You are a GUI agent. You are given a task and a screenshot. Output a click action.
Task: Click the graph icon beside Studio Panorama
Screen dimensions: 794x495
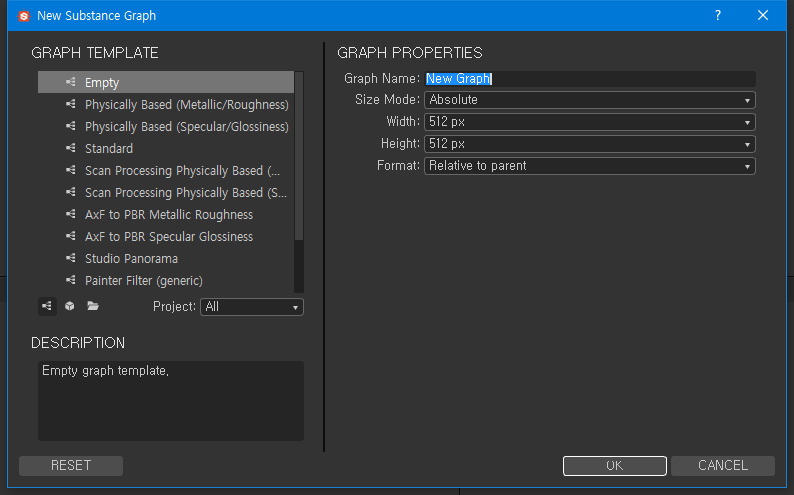point(71,258)
